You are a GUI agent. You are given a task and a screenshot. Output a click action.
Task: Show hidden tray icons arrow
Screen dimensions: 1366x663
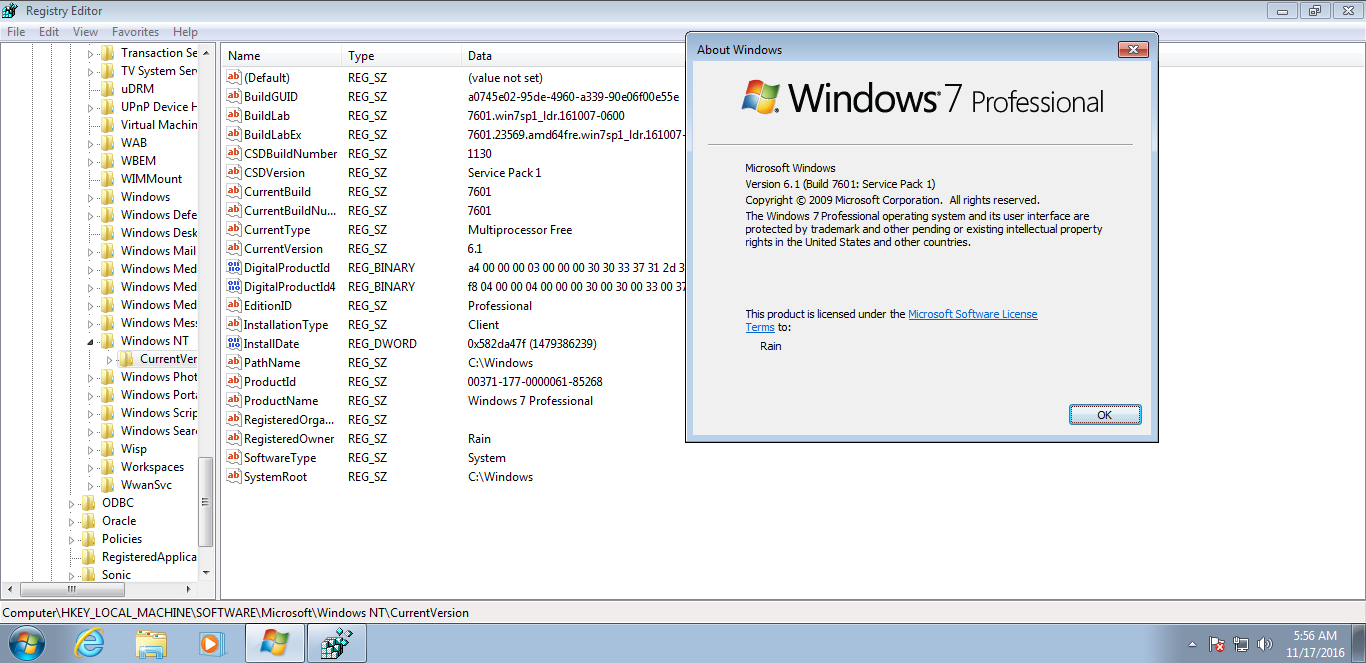tap(1192, 644)
